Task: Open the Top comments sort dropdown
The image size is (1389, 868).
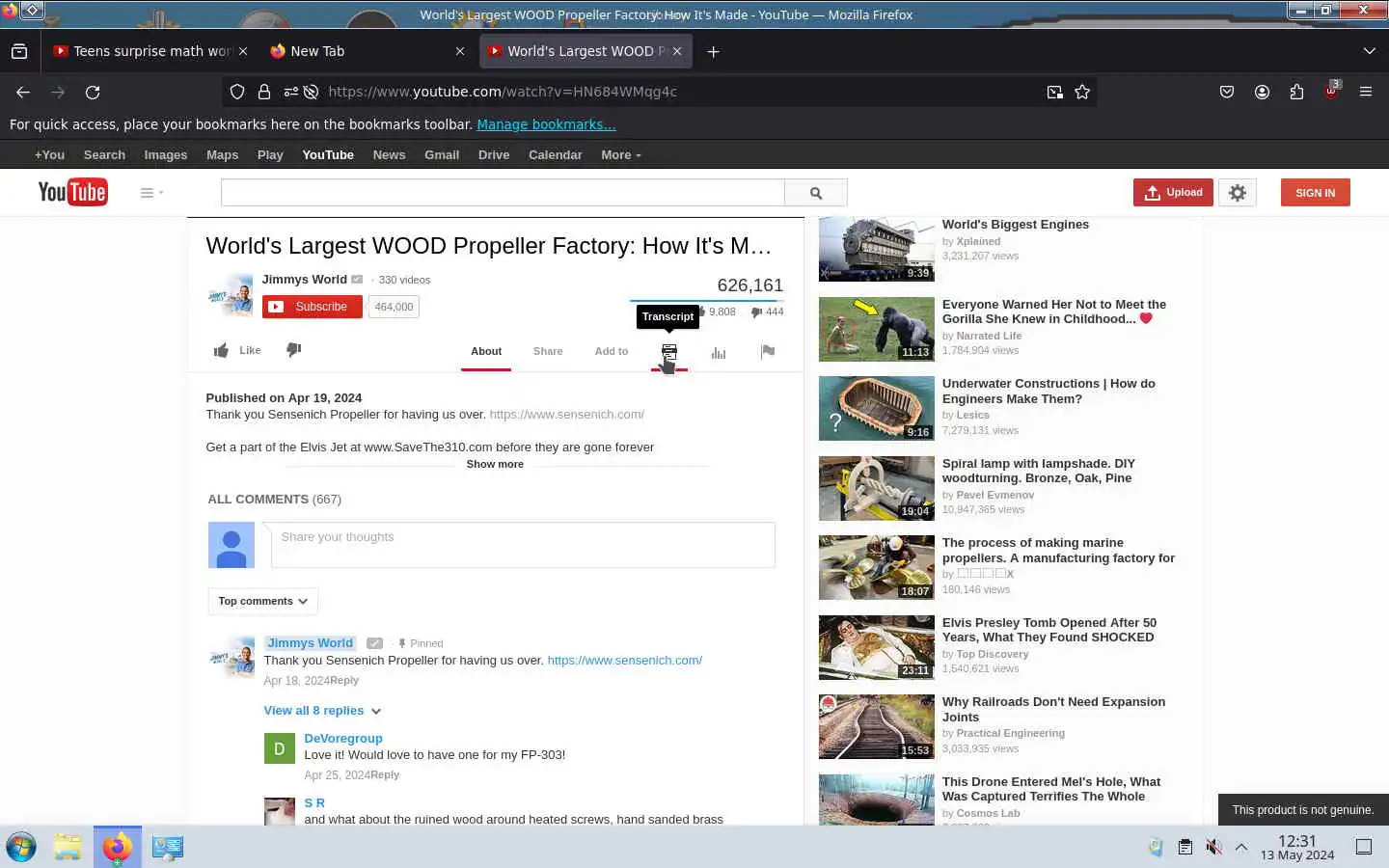Action: click(262, 601)
